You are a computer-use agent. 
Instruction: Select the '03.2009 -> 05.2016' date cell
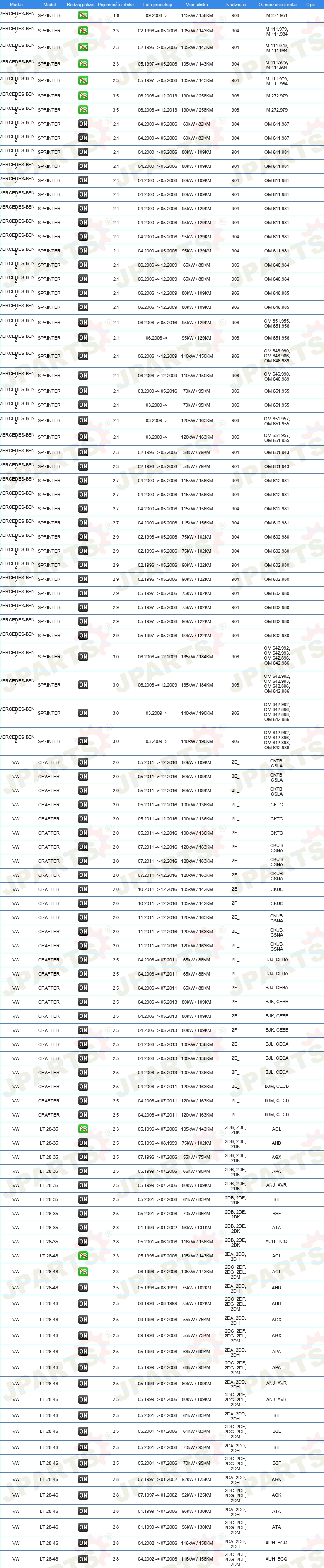tap(157, 391)
